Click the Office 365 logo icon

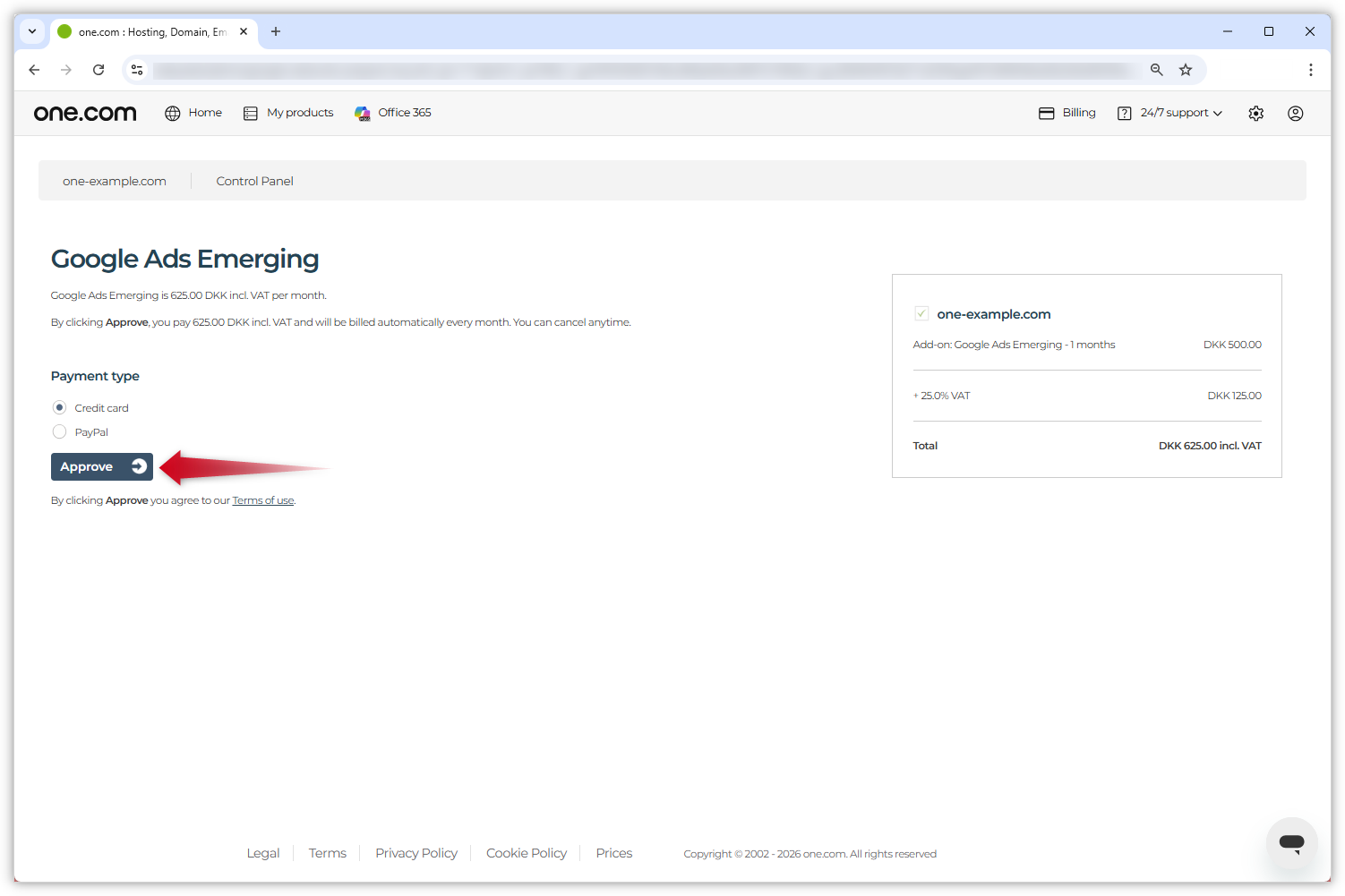tap(362, 113)
